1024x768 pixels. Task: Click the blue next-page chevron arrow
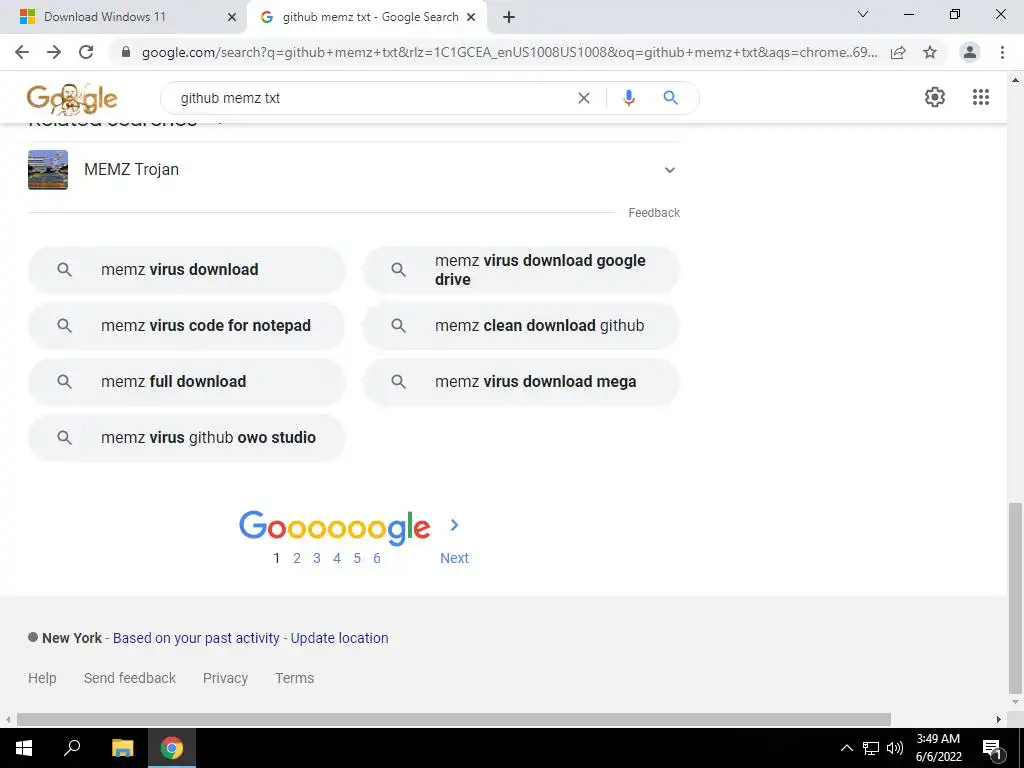(455, 524)
